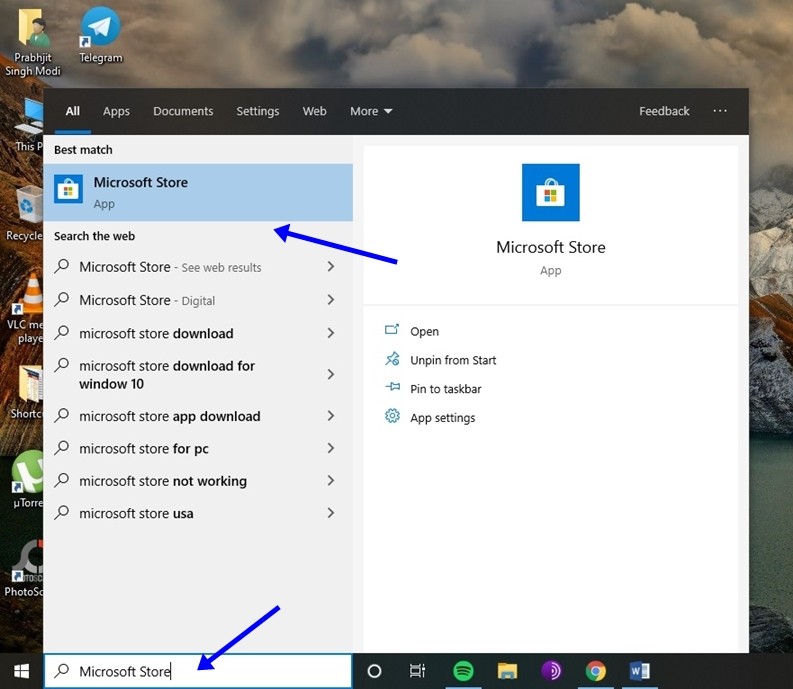The height and width of the screenshot is (689, 793).
Task: Open the Windows Start button
Action: pos(21,671)
